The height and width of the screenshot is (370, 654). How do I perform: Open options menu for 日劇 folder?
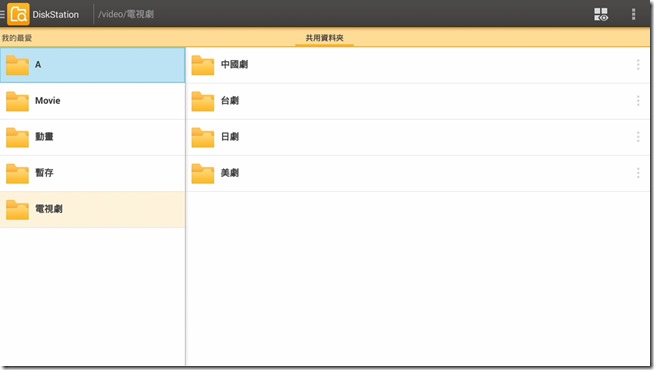pyautogui.click(x=638, y=137)
